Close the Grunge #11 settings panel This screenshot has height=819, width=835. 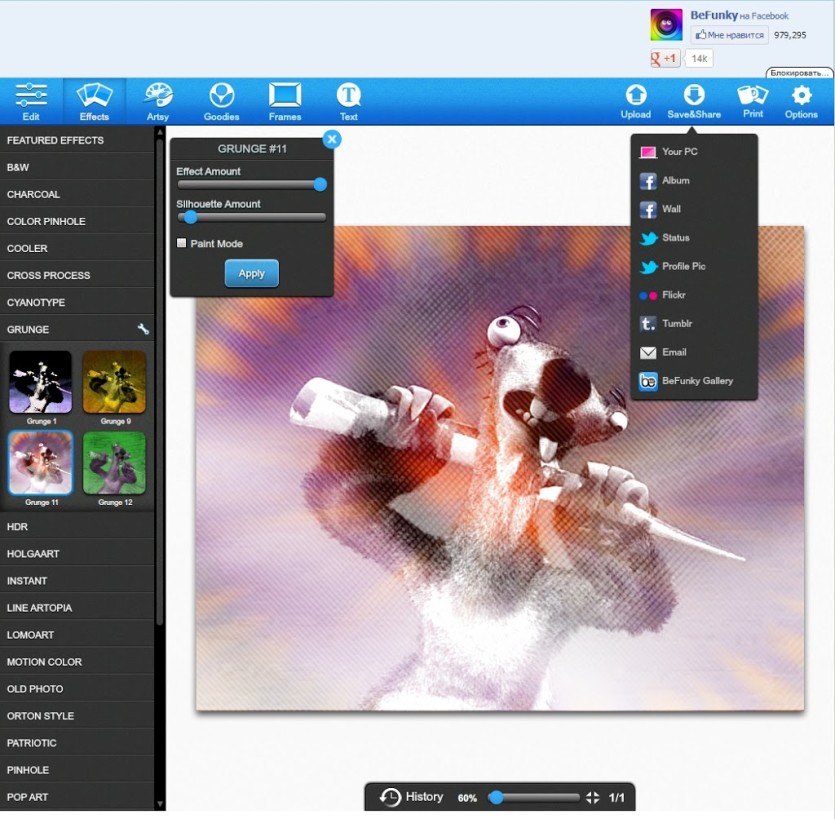(332, 140)
